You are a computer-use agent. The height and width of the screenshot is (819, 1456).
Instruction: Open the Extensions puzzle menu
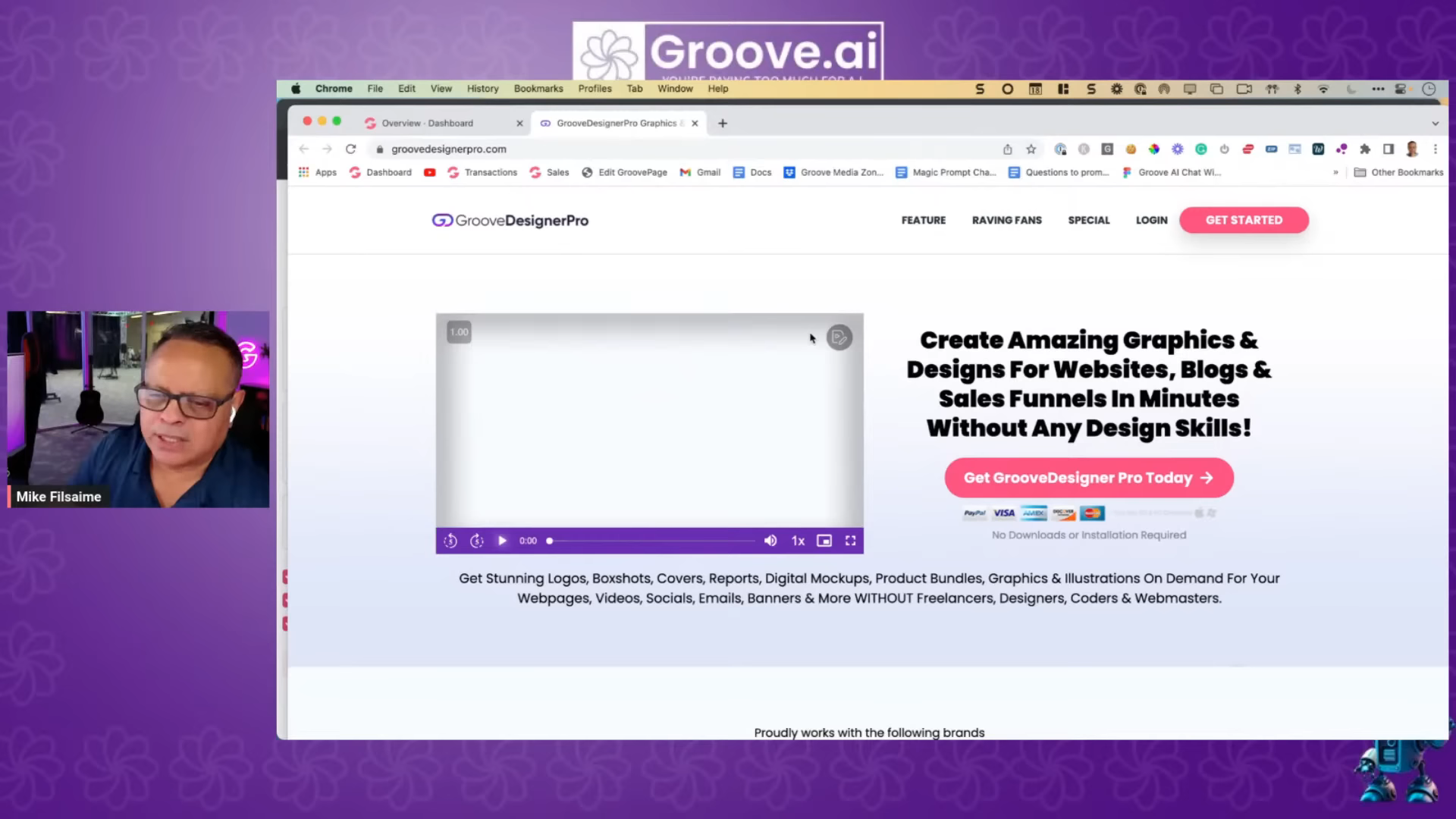(x=1365, y=149)
